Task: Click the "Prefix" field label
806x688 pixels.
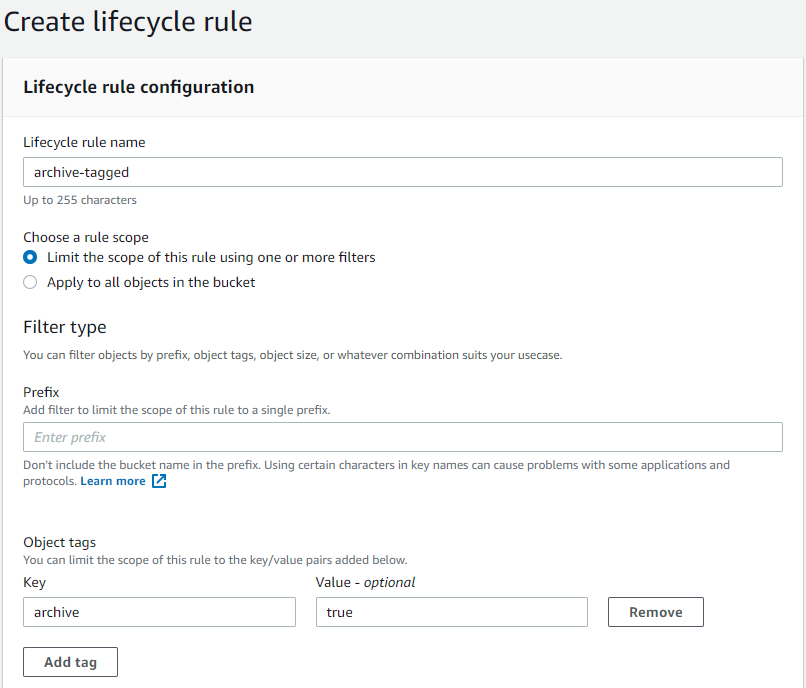Action: click(41, 392)
